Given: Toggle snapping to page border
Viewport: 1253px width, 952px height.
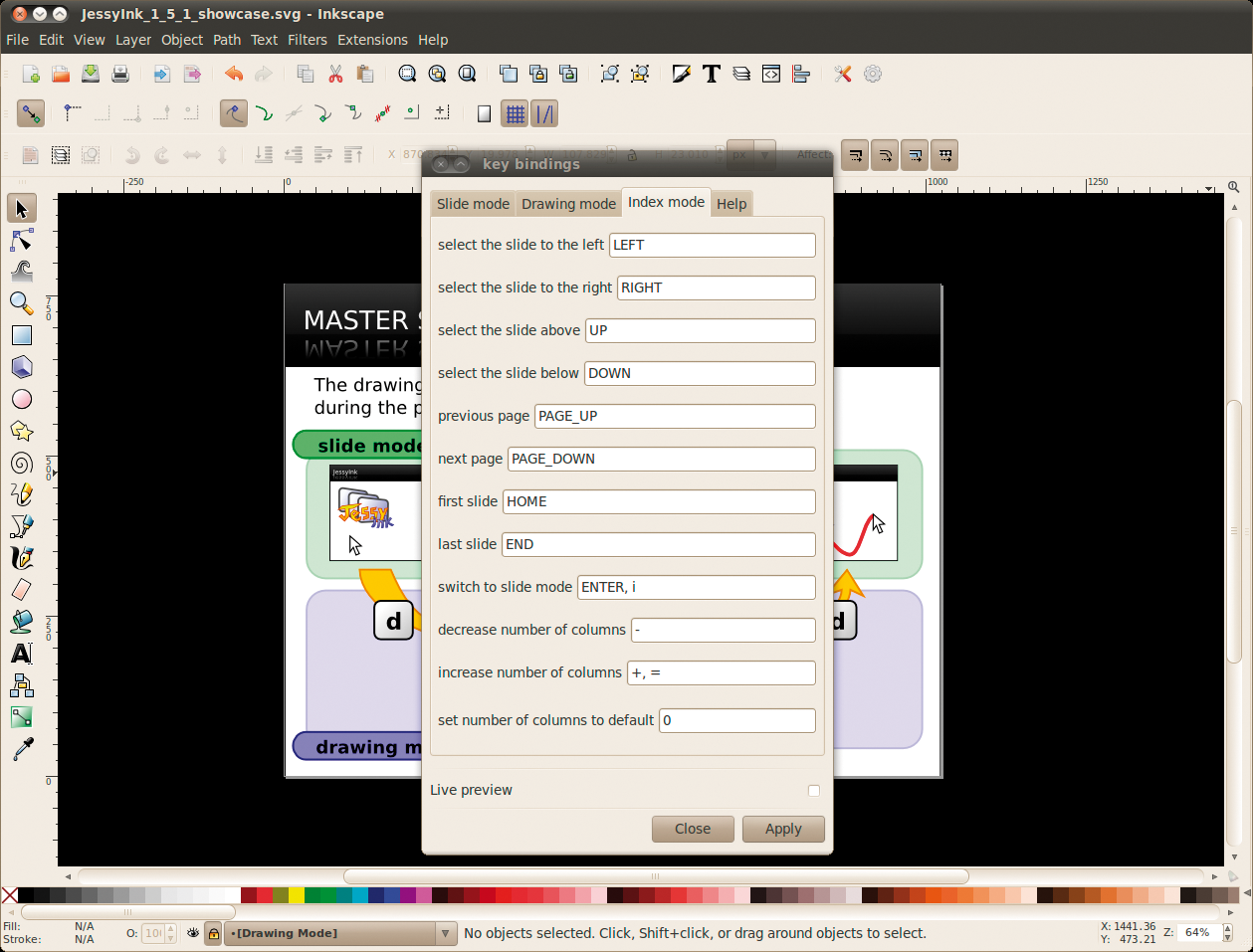Looking at the screenshot, I should (x=484, y=113).
